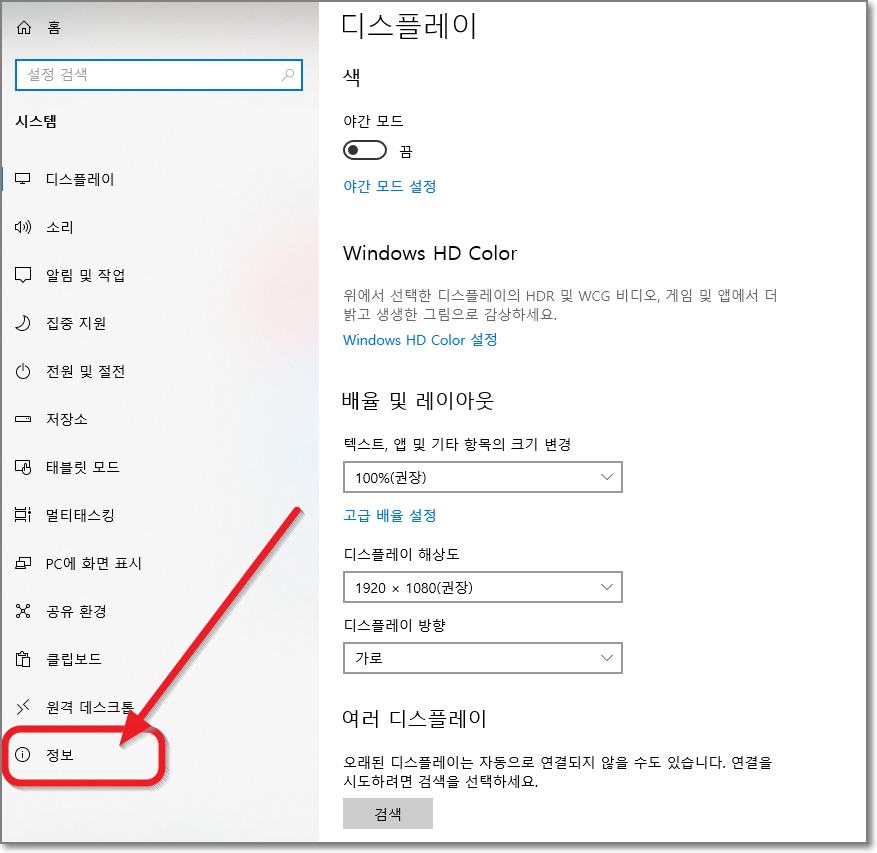Click the power icon for 전원 및 절전
This screenshot has height=853, width=877.
click(23, 371)
